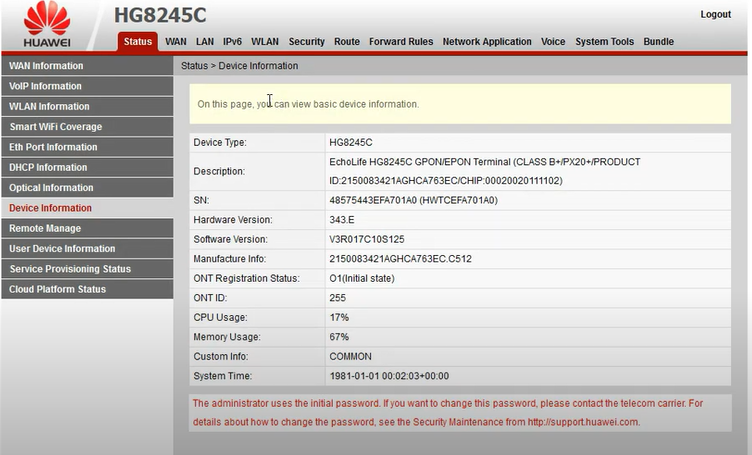Image resolution: width=752 pixels, height=455 pixels.
Task: Log out using the Logout link
Action: pos(716,15)
